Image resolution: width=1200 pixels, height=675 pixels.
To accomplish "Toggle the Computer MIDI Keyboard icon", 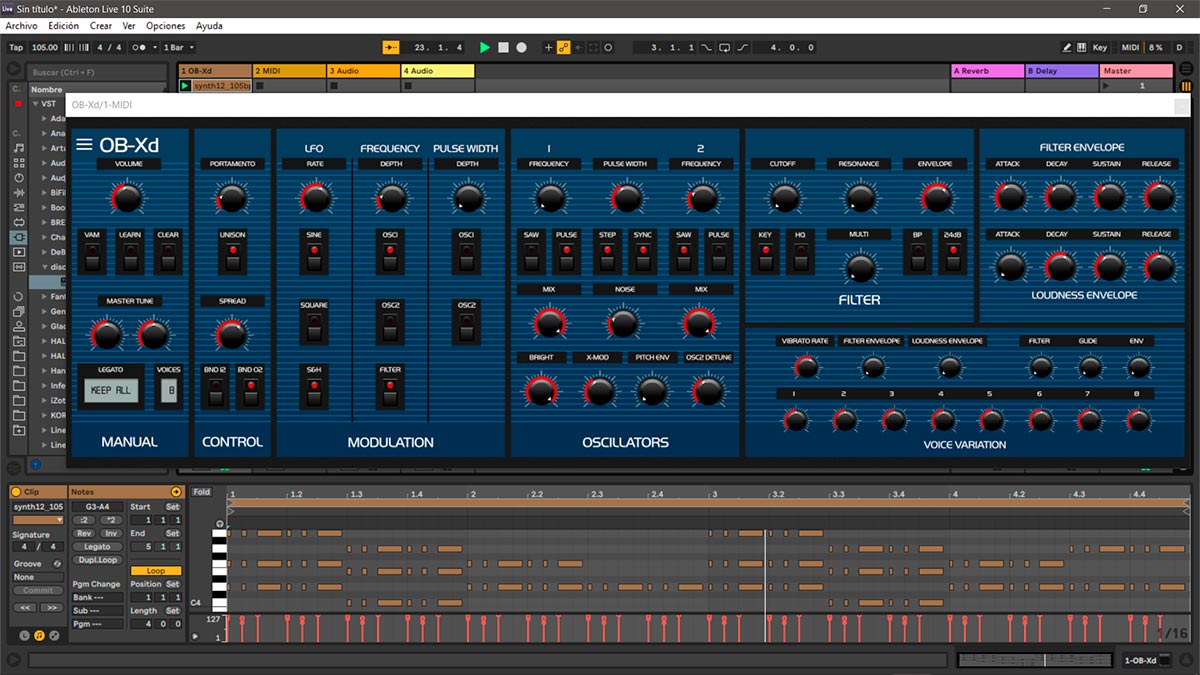I will point(1082,47).
